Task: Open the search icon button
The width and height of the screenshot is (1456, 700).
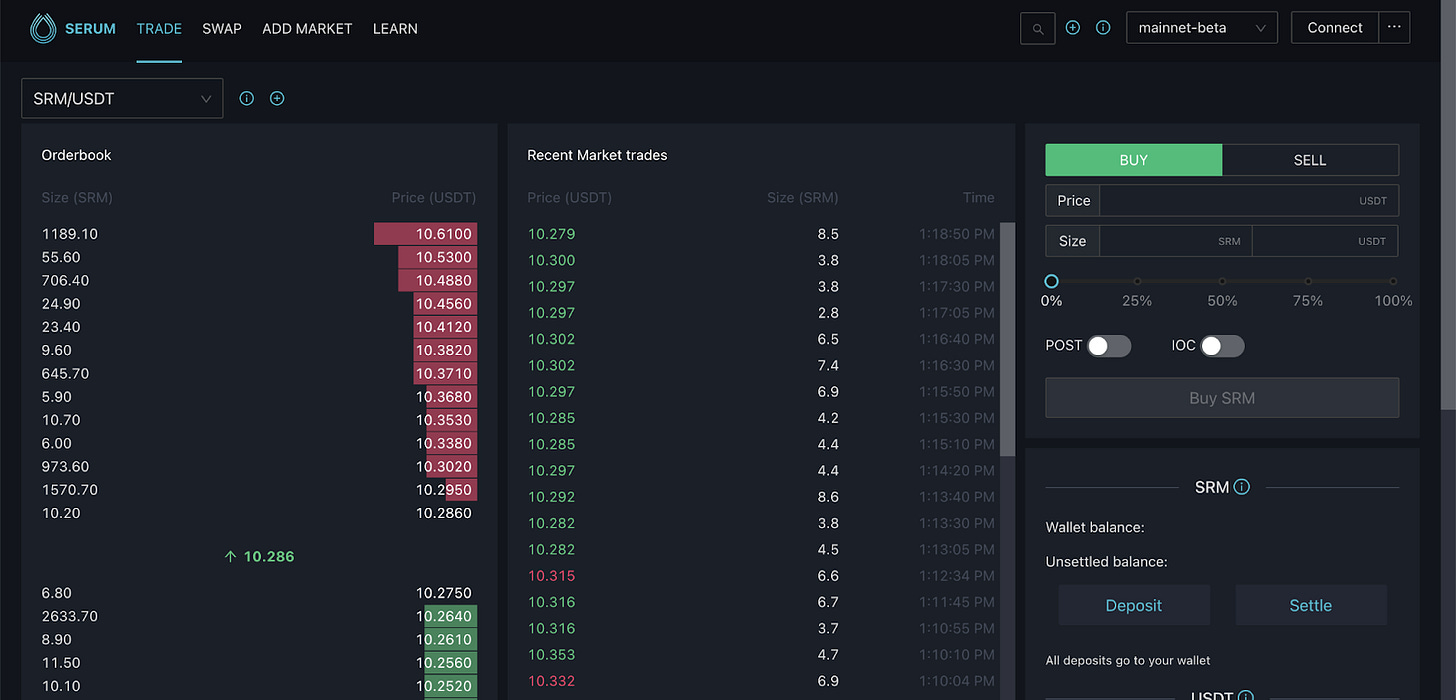Action: 1038,28
